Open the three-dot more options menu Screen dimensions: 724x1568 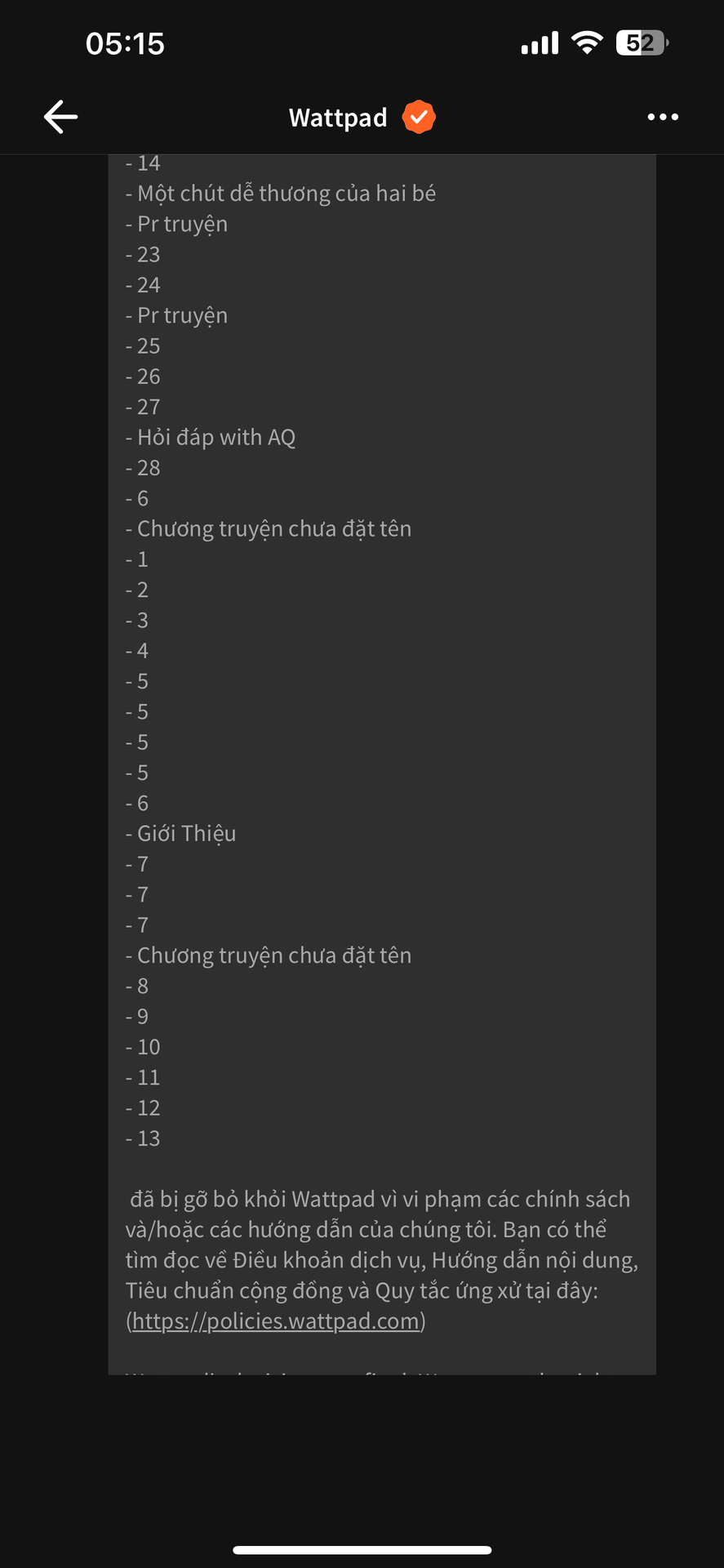[663, 117]
